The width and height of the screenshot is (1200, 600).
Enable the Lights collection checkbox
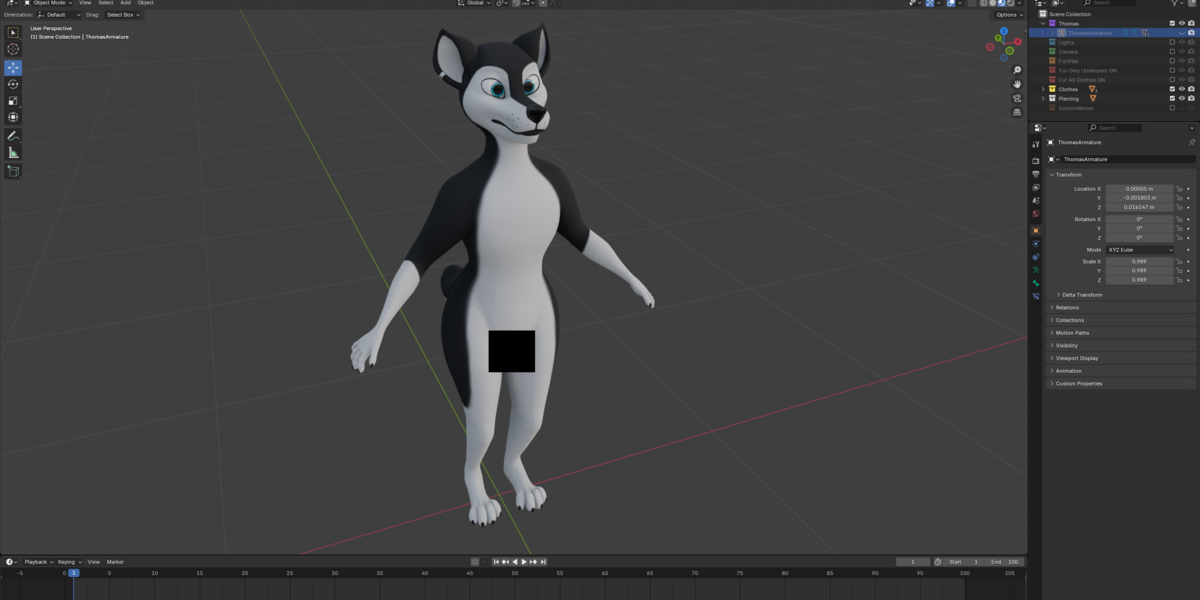[1172, 42]
